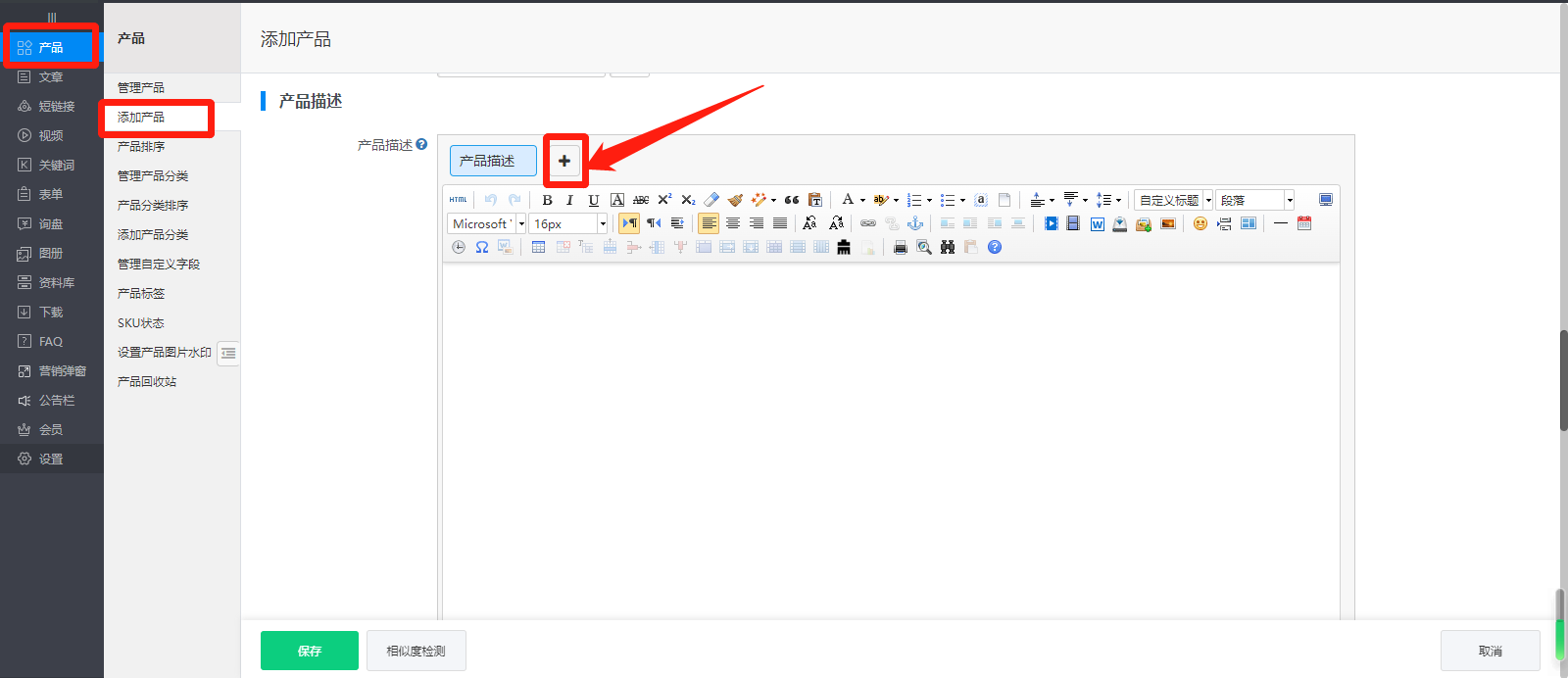
Task: Click the green 保存 button
Action: tap(309, 651)
